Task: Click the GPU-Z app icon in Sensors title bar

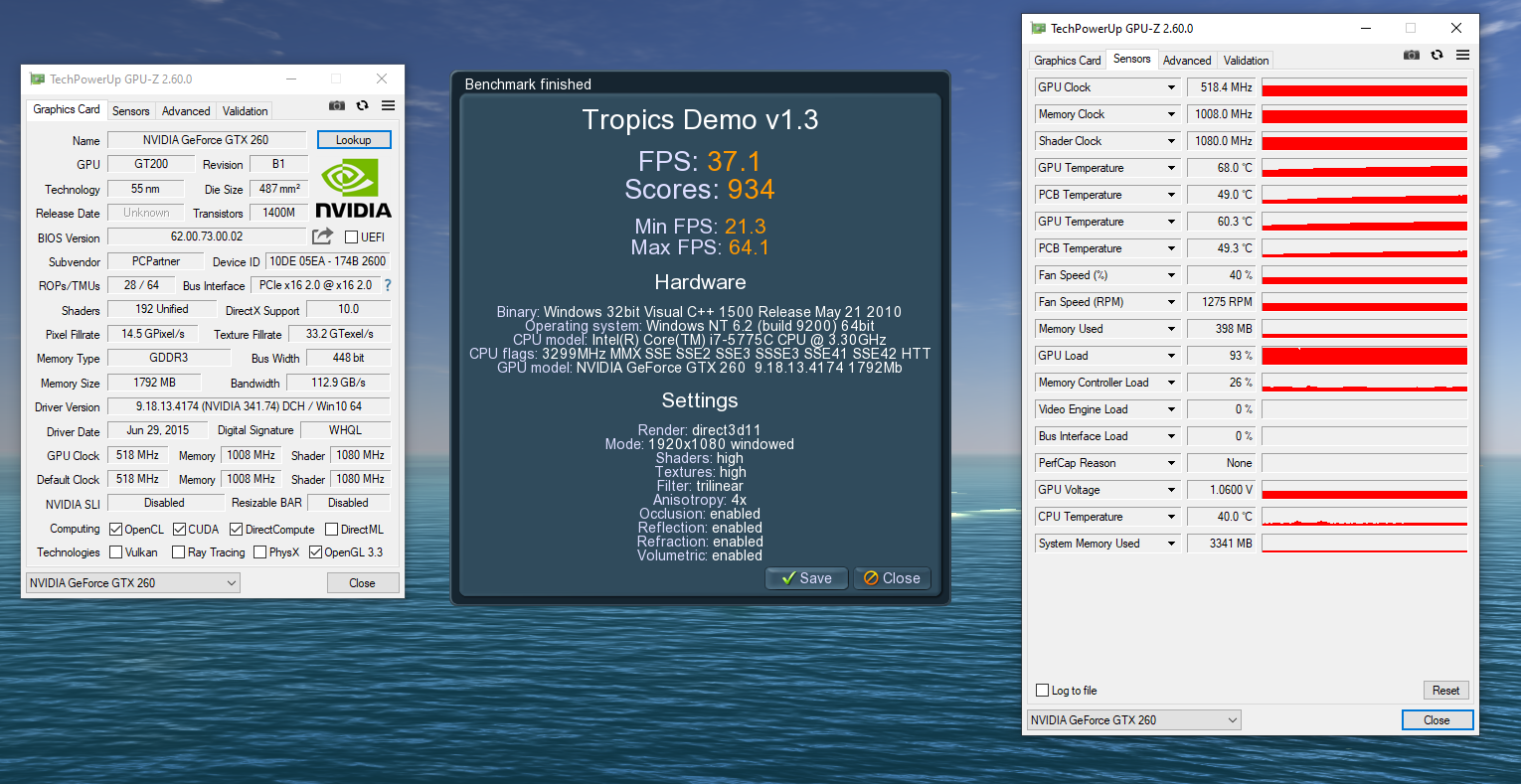Action: click(1039, 29)
